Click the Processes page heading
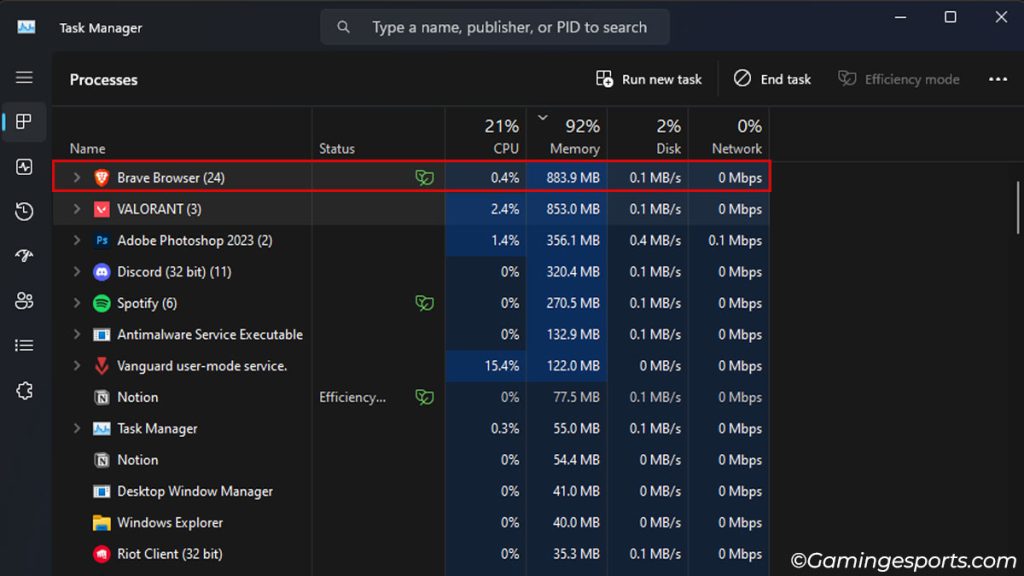Screen dimensions: 1024x576 [104, 80]
